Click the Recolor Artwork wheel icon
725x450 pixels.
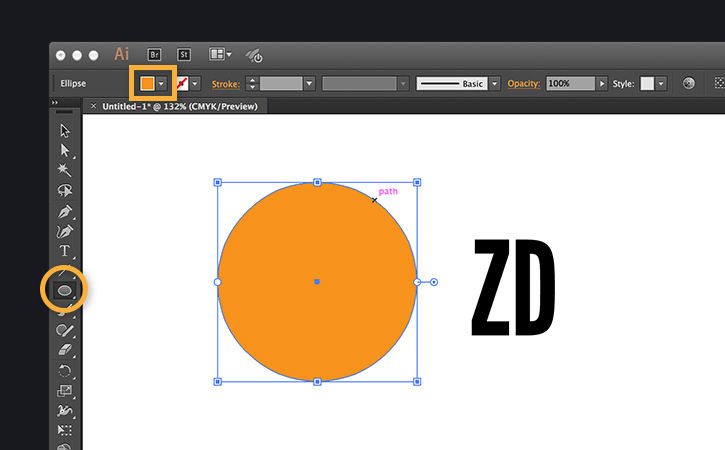688,83
